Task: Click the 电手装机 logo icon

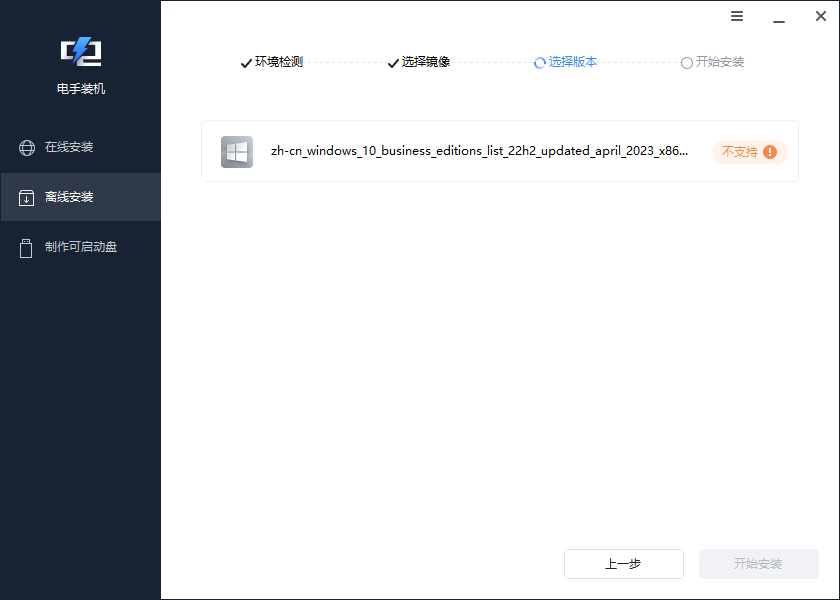Action: 80,51
